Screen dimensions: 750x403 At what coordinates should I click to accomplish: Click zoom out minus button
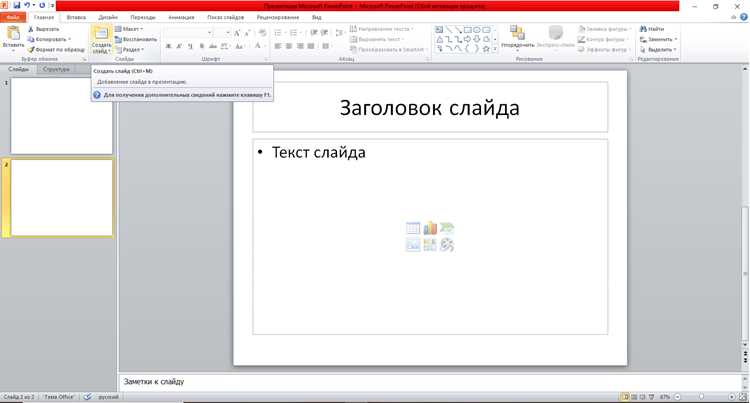click(x=677, y=397)
